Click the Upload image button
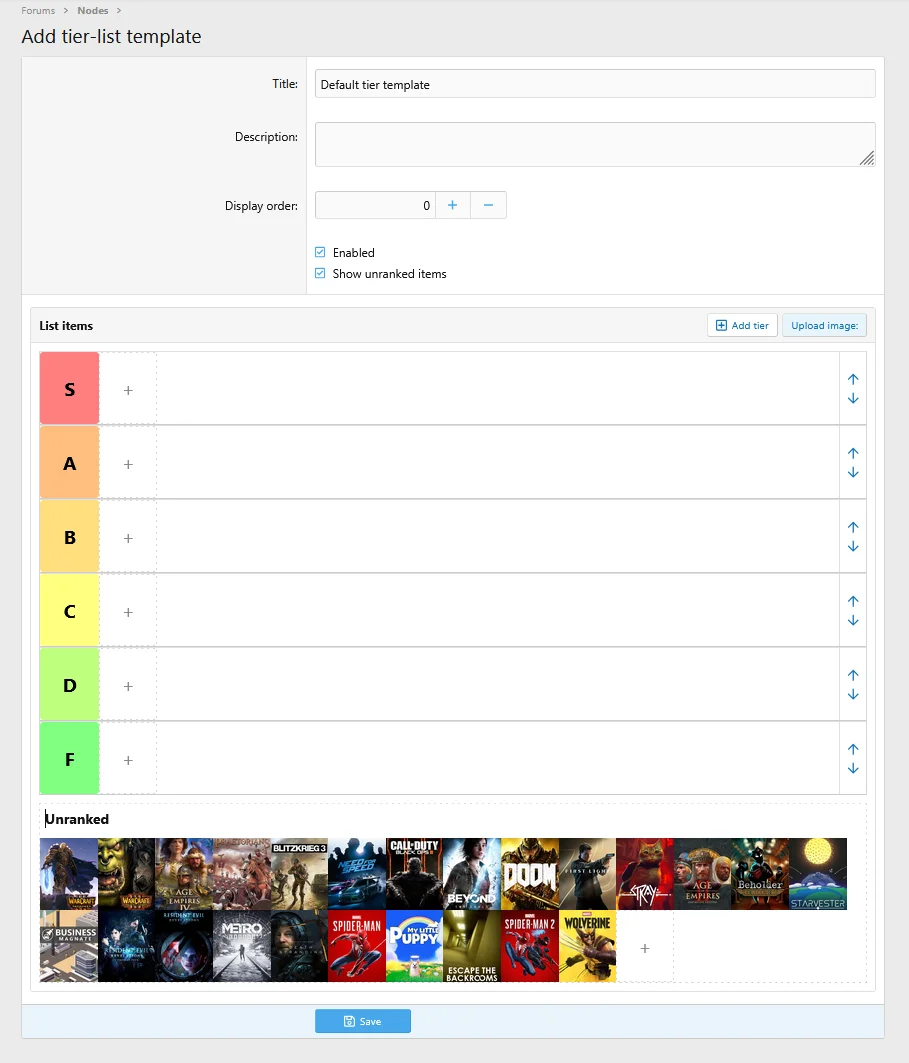The image size is (909, 1063). [824, 325]
